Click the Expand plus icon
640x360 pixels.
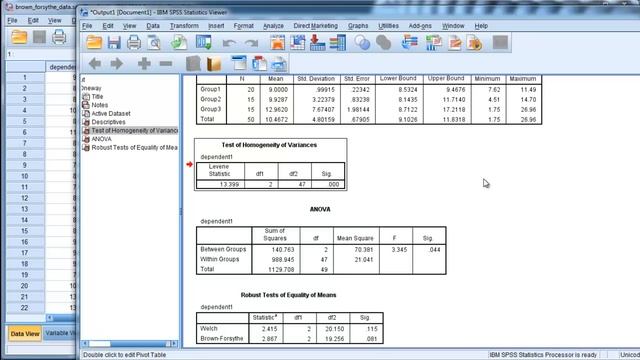click(144, 63)
